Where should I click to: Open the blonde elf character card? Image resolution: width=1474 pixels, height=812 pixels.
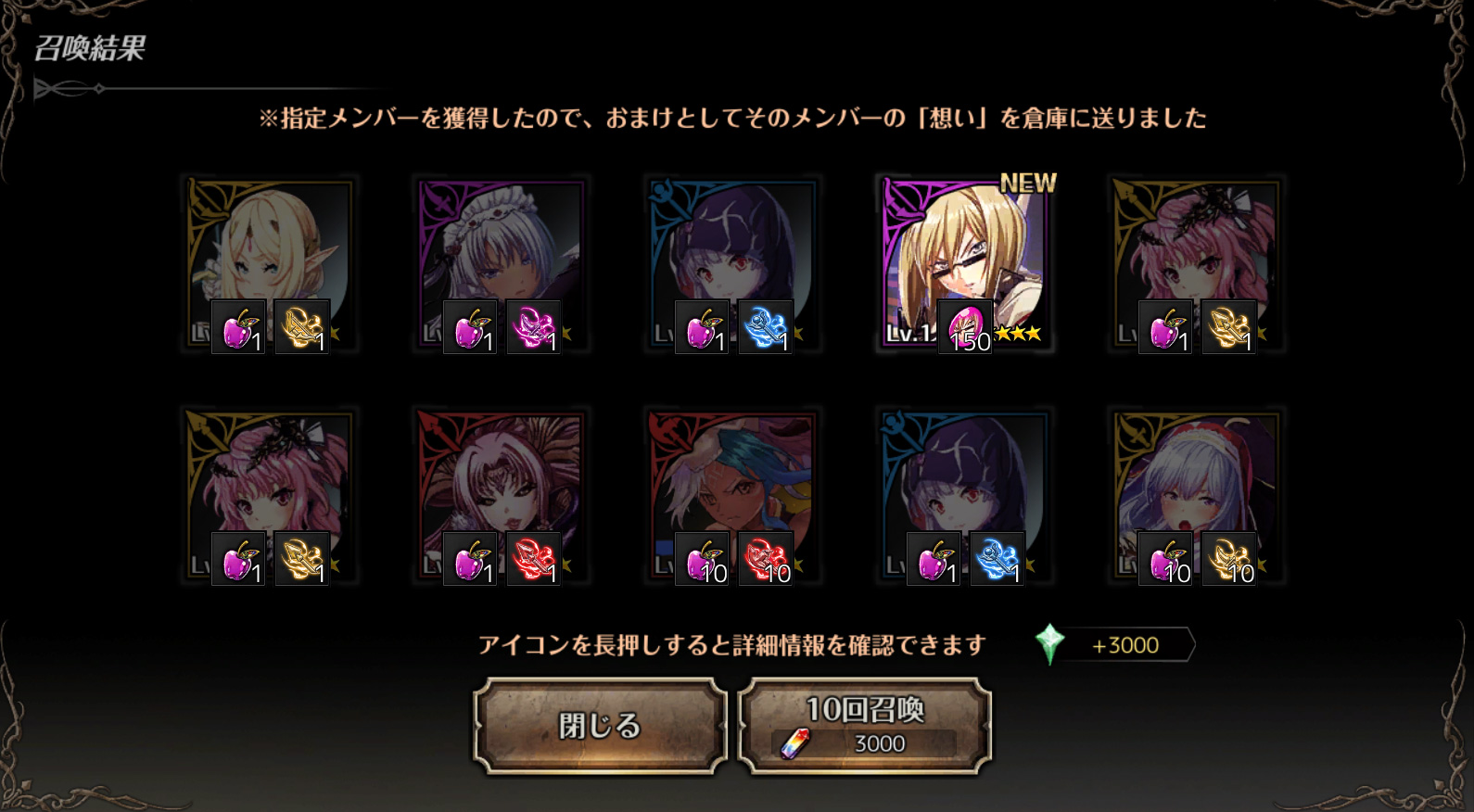[269, 263]
